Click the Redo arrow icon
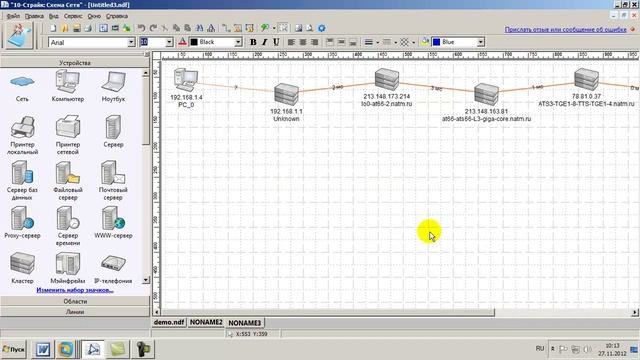This screenshot has height=360, width=640. pos(153,28)
